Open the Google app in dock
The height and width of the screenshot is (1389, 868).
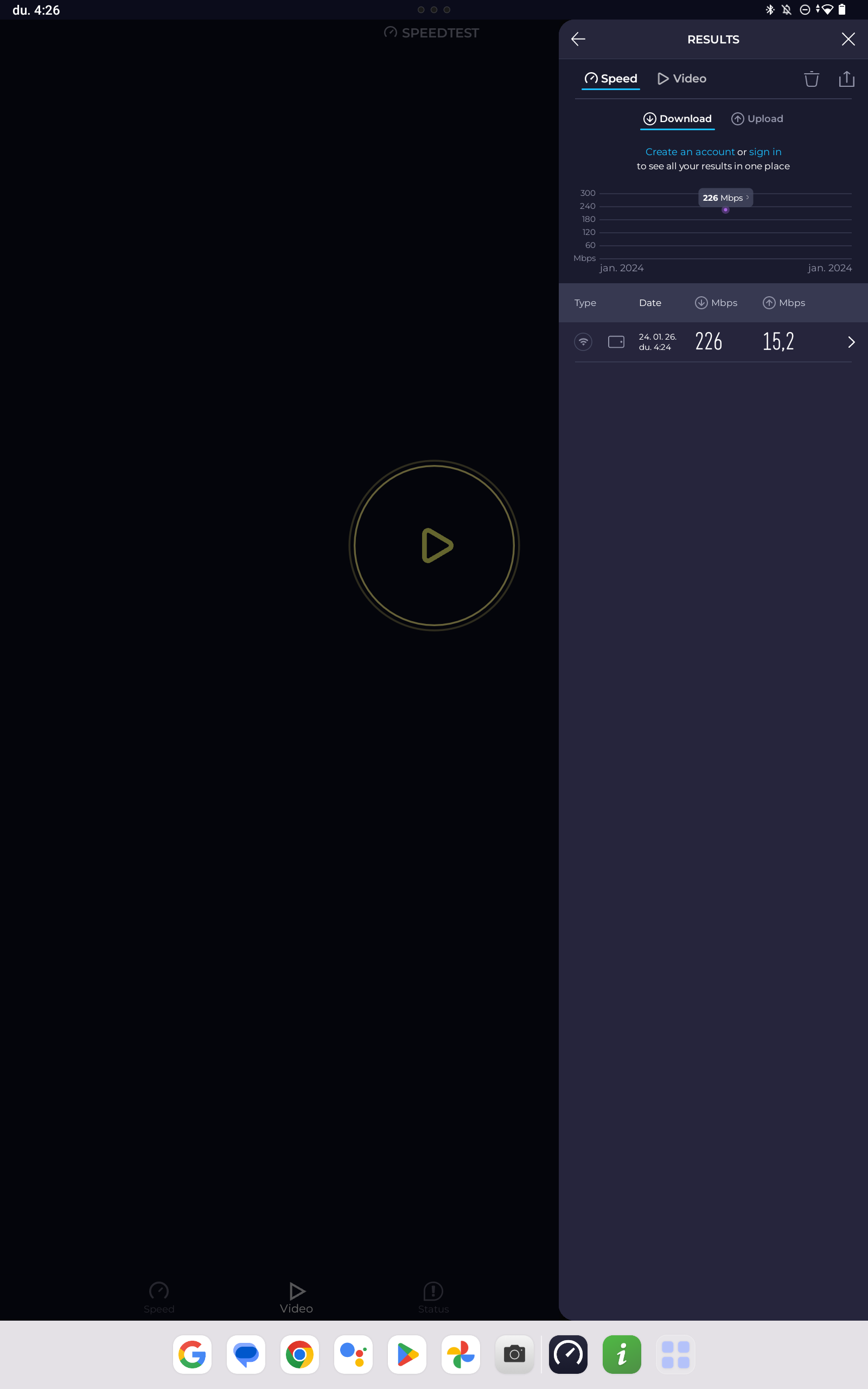192,1355
